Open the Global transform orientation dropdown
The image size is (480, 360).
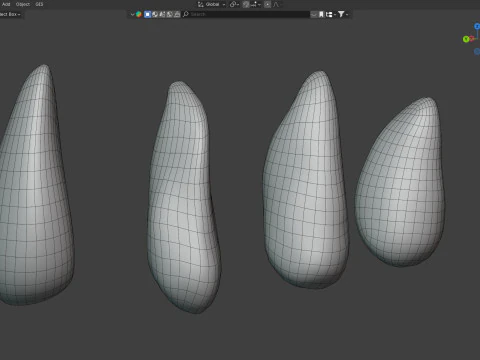212,4
